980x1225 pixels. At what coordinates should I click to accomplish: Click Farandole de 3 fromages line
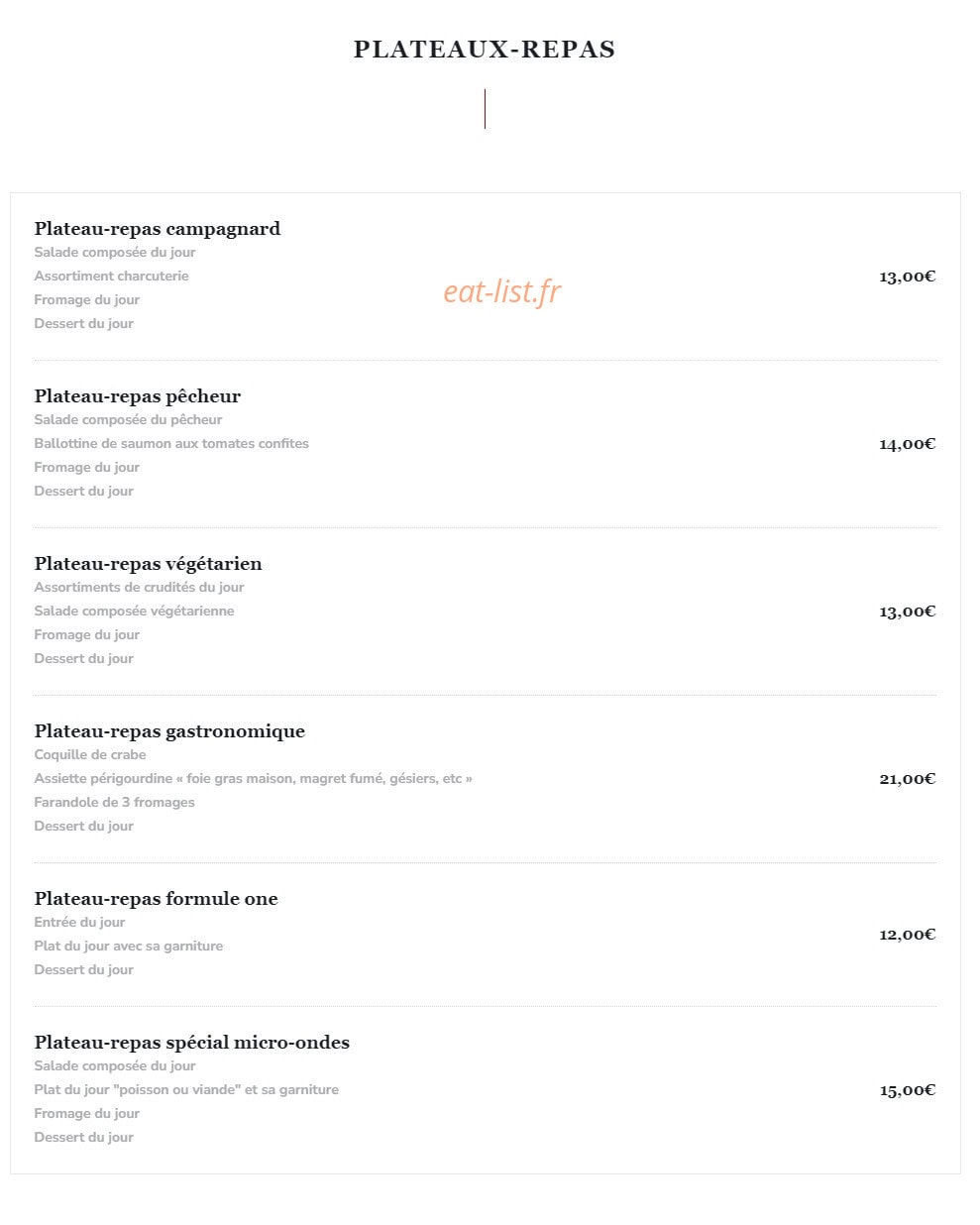point(115,802)
